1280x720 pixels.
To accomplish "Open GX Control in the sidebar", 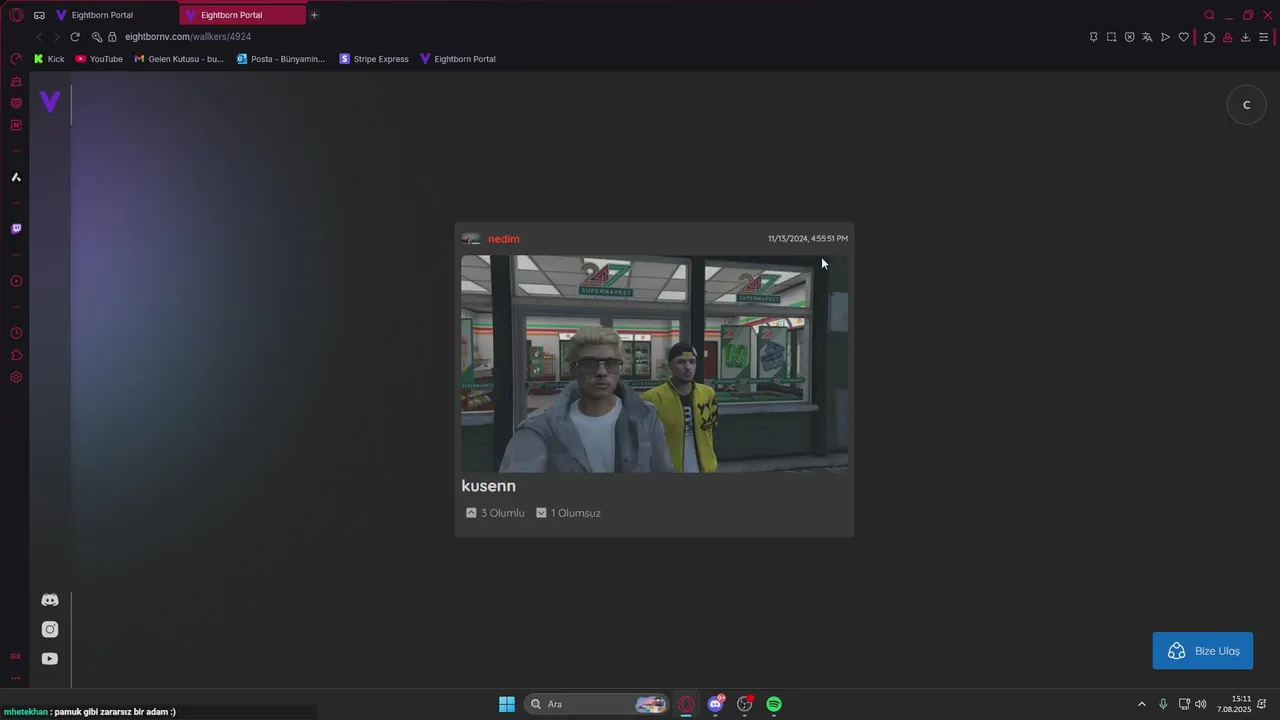I will (16, 59).
